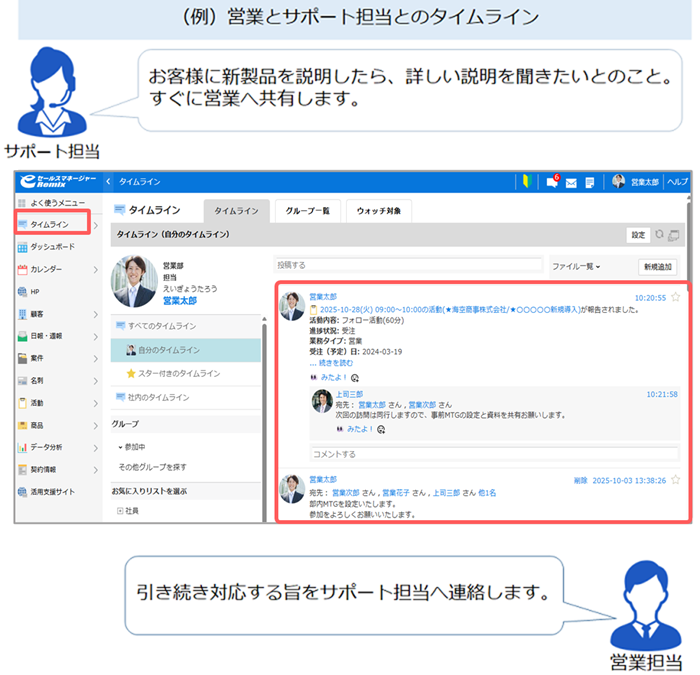Star the first post at 10:20:55
The image size is (700, 675).
pos(675,297)
